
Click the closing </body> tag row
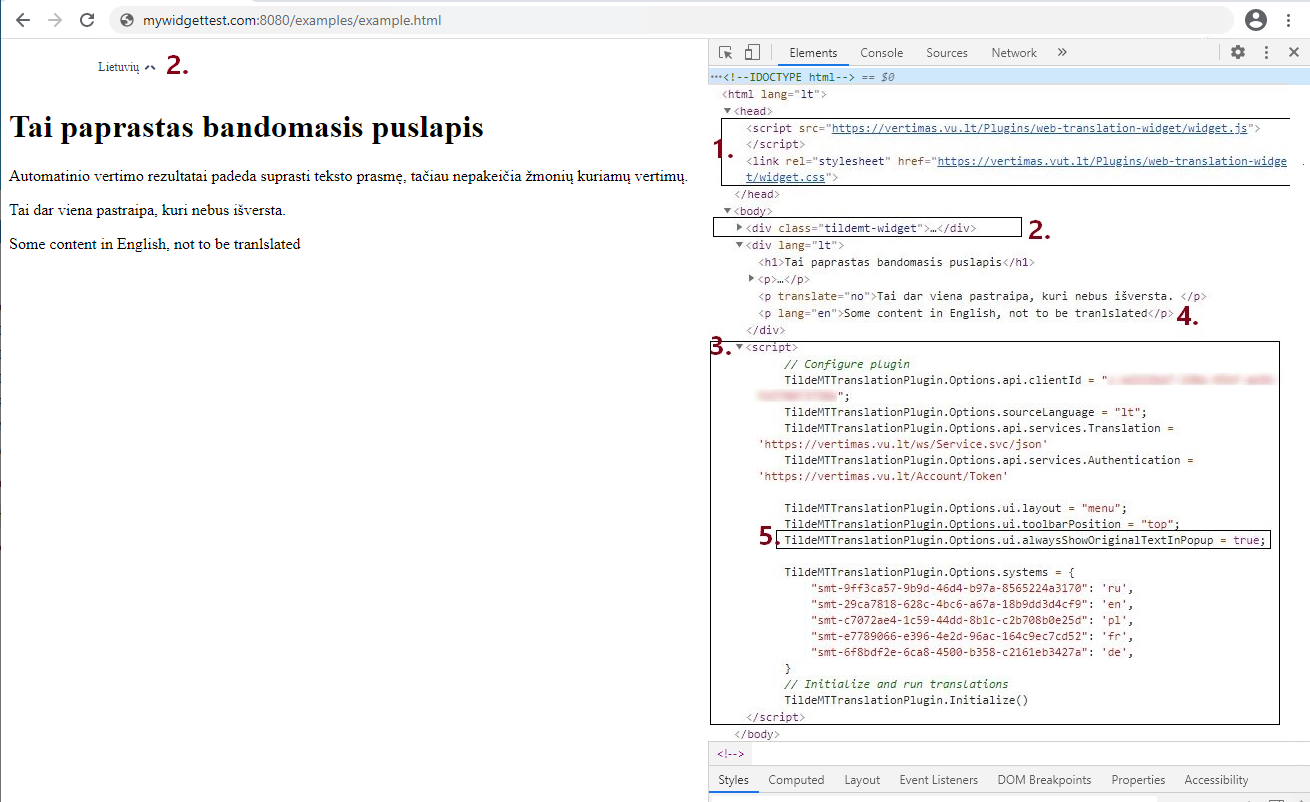(756, 734)
